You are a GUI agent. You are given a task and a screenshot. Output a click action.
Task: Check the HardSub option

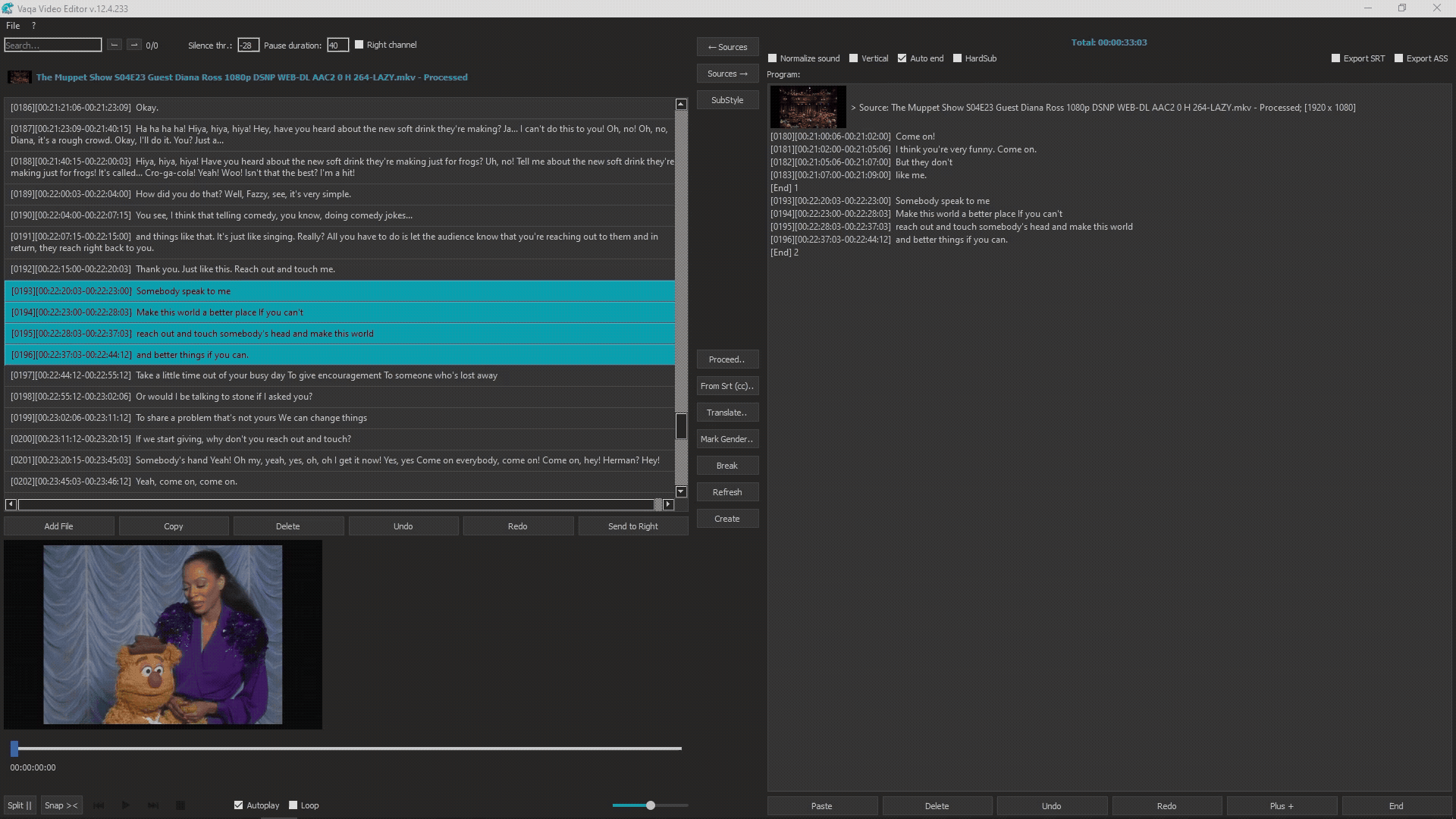[x=958, y=58]
